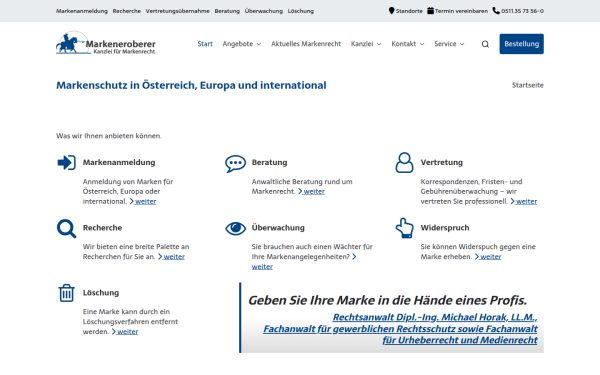Click the Widerspruch pointing hand icon
600x375 pixels.
coord(404,228)
